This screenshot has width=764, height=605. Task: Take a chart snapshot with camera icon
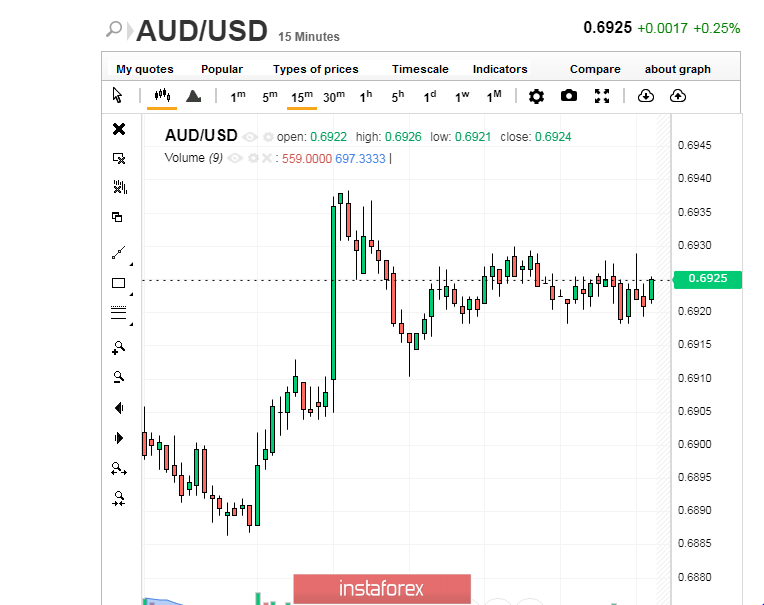tap(569, 95)
